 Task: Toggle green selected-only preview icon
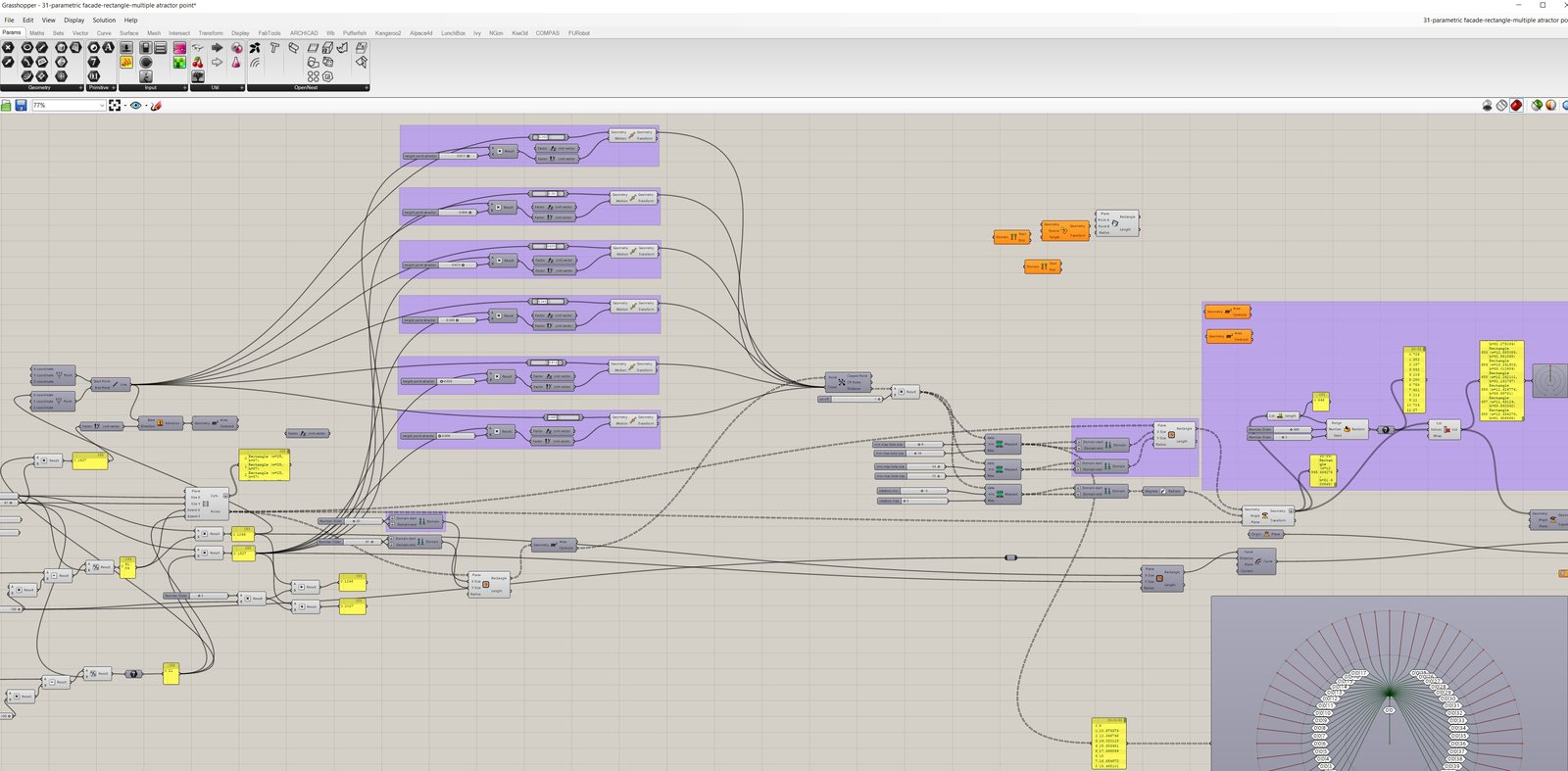point(1537,105)
